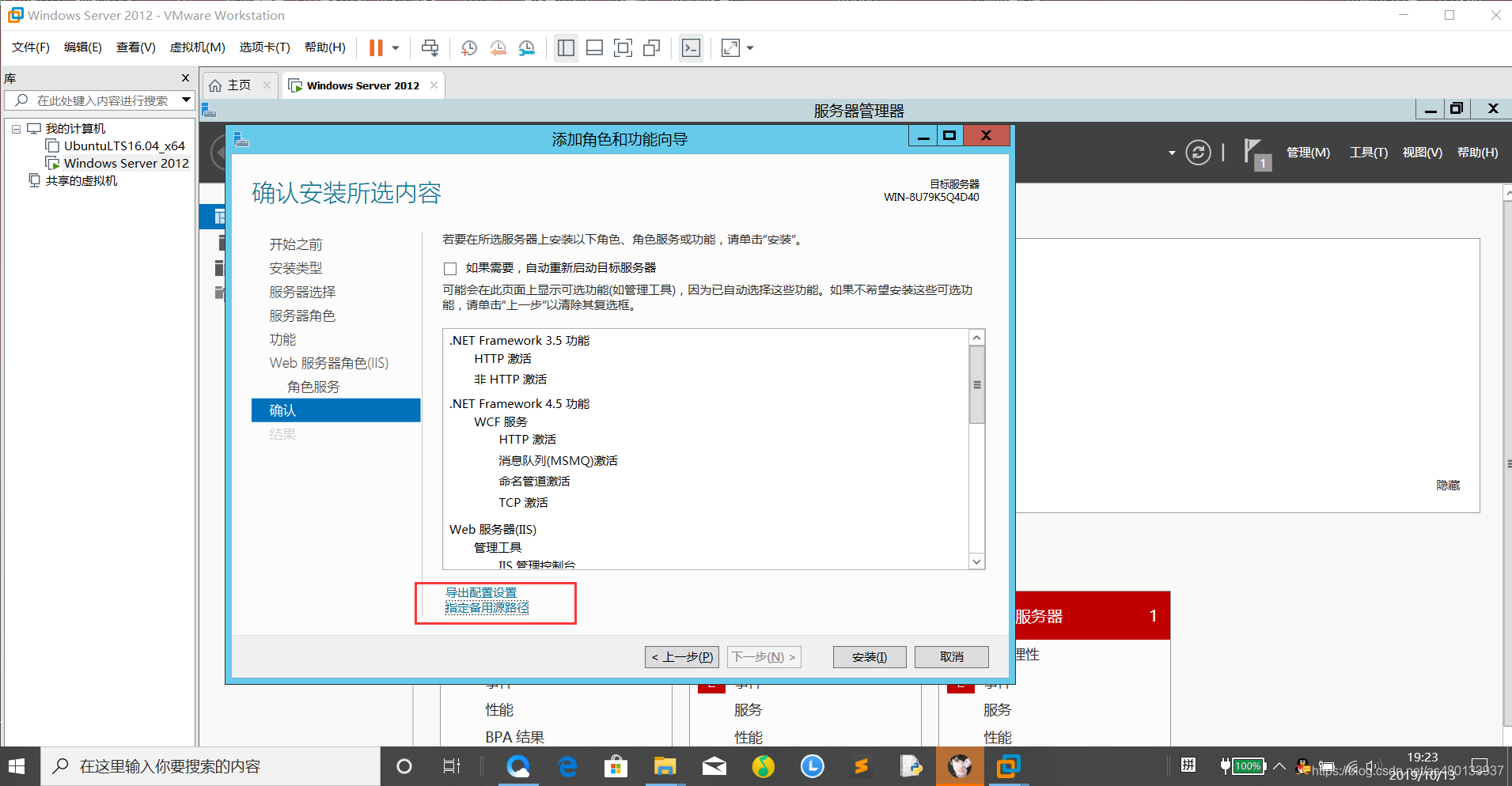This screenshot has height=786, width=1512.
Task: Open the Windows Start menu
Action: [17, 766]
